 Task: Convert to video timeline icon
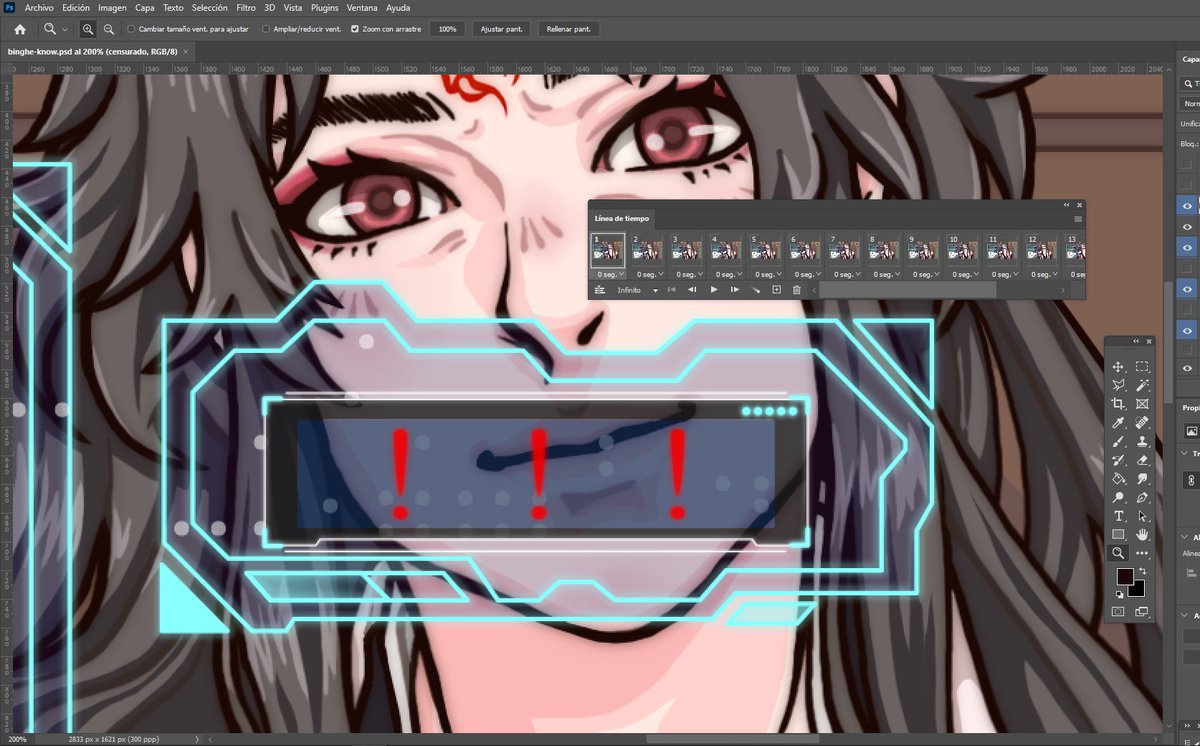[x=600, y=290]
